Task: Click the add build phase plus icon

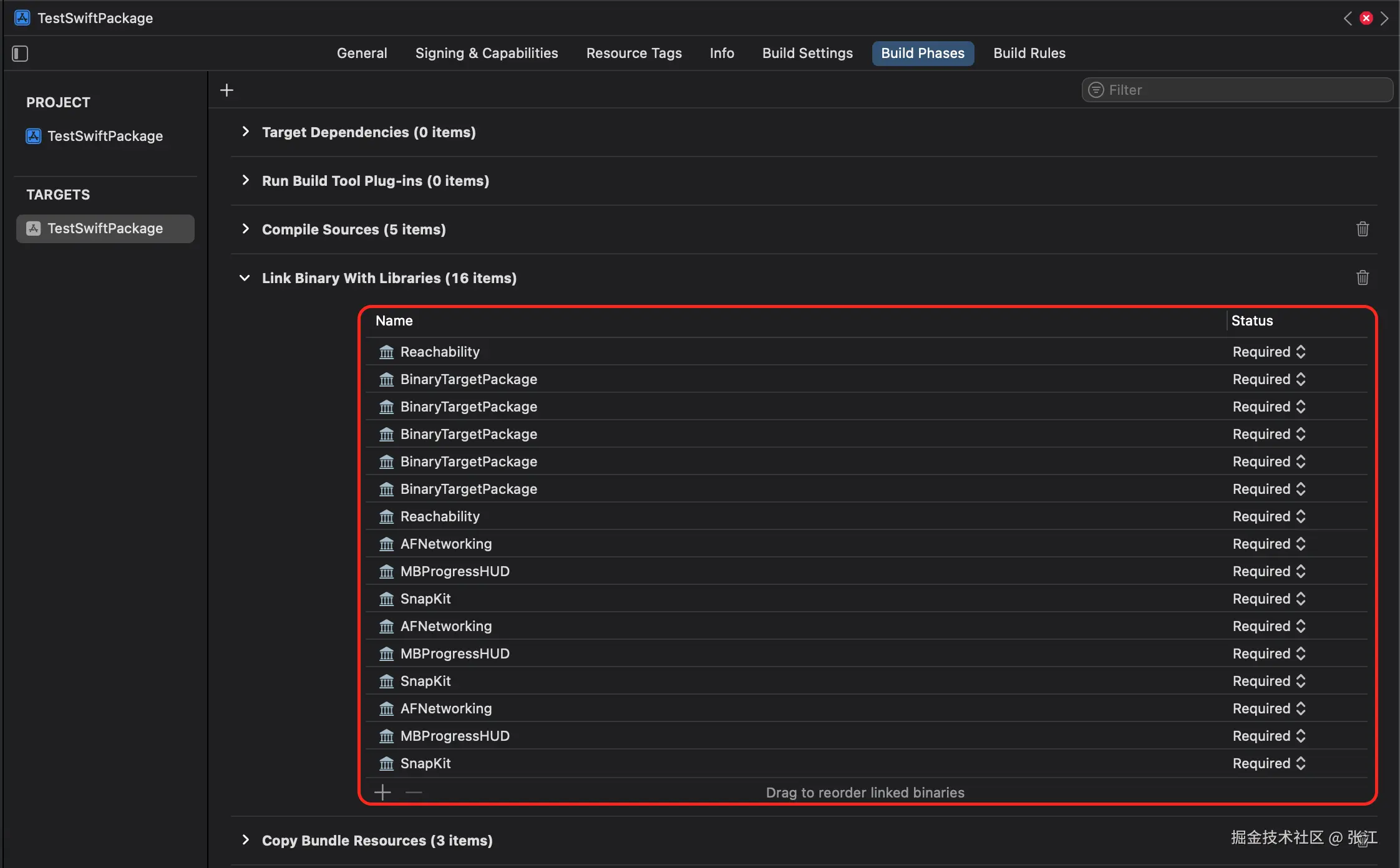Action: [227, 90]
